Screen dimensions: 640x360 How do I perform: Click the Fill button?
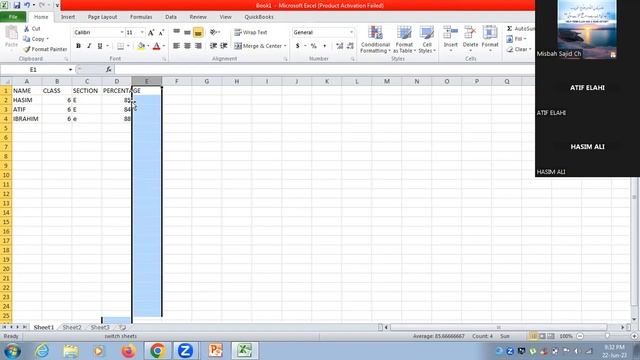(x=516, y=39)
